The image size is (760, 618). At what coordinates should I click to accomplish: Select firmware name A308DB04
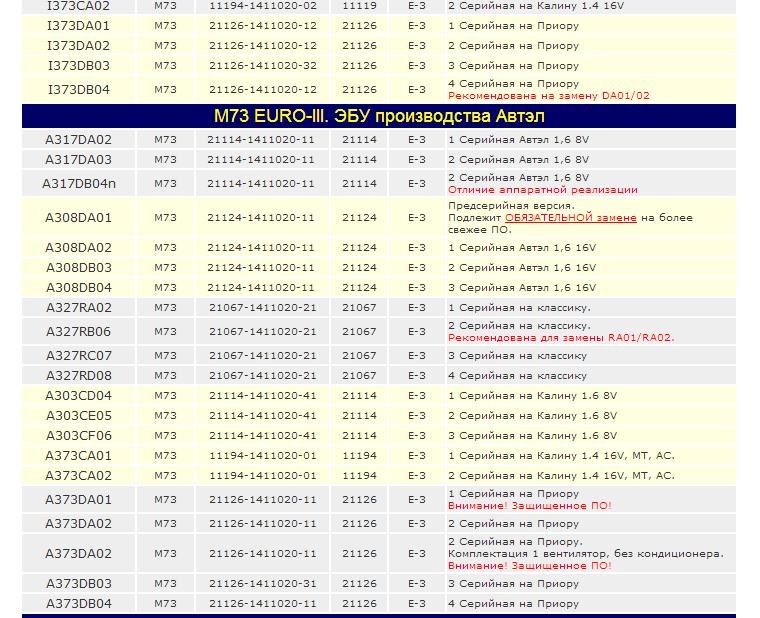pos(79,287)
